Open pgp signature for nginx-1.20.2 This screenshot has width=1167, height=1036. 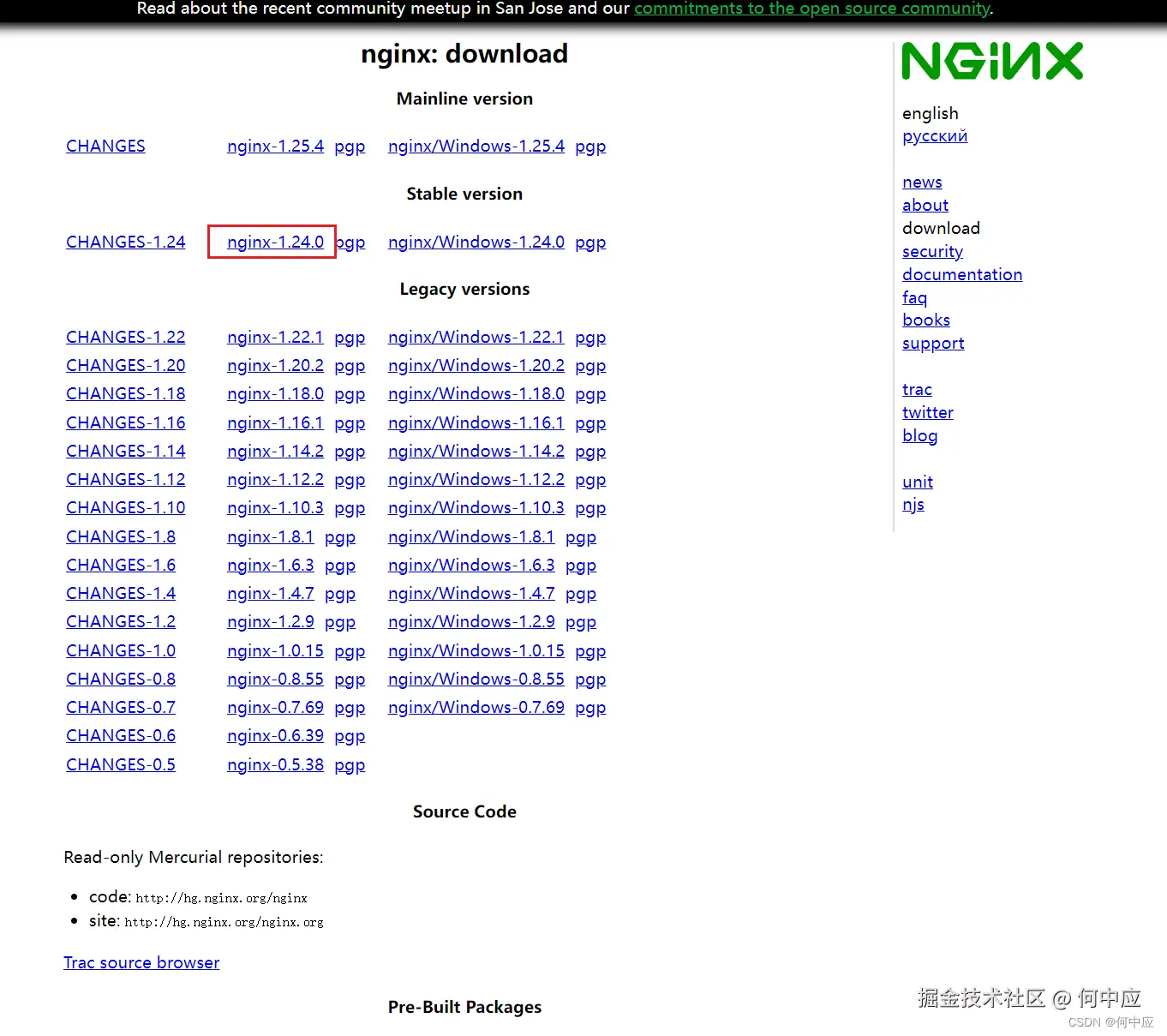coord(350,366)
